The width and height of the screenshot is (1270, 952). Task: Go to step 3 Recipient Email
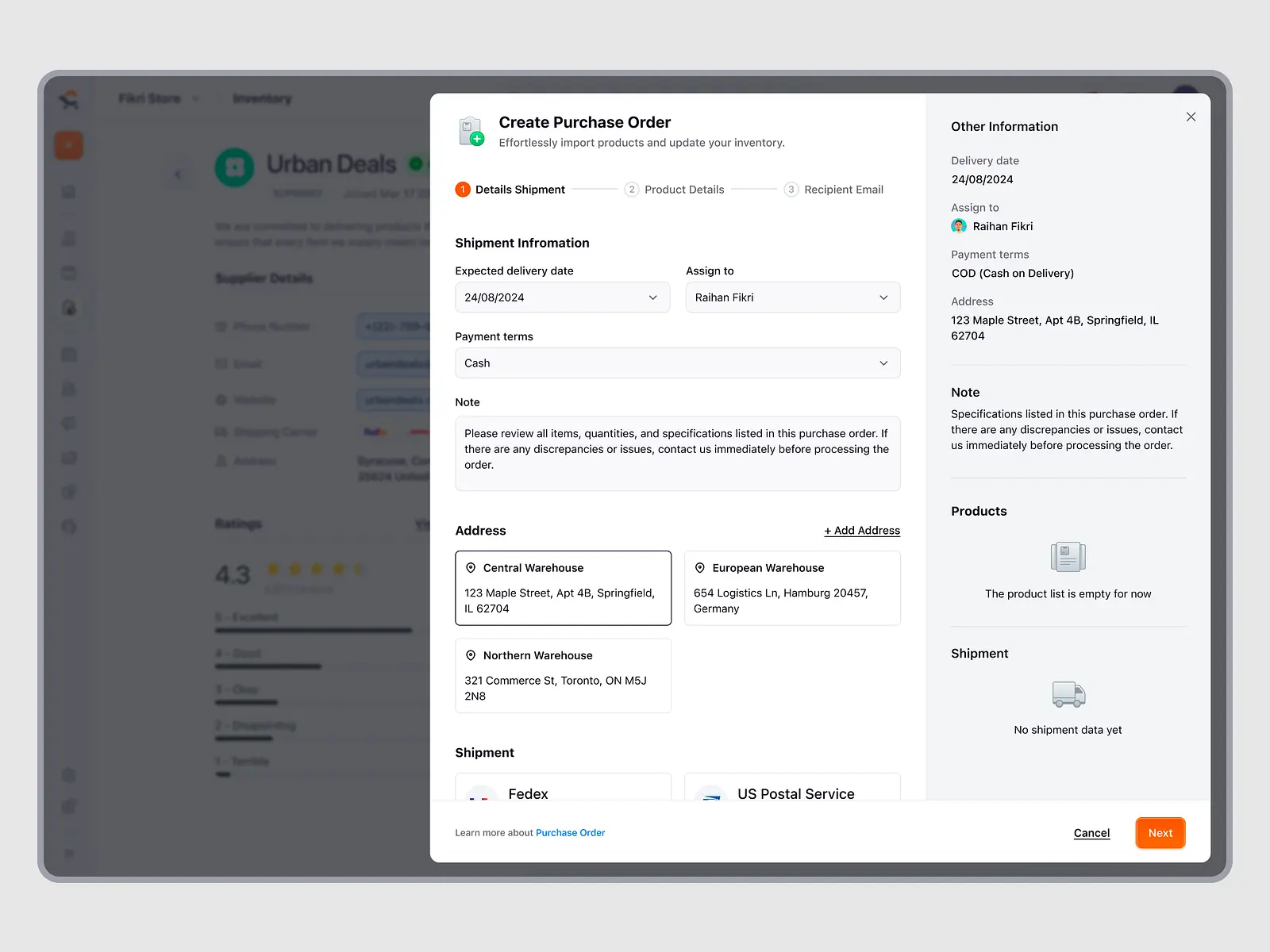834,190
